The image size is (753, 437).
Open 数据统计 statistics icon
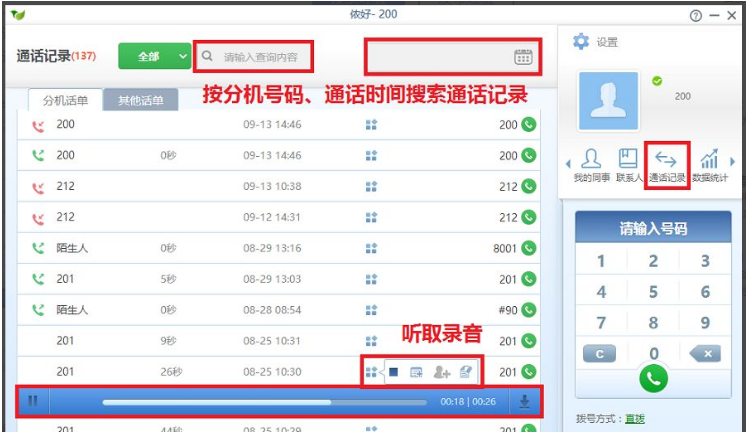click(x=708, y=165)
